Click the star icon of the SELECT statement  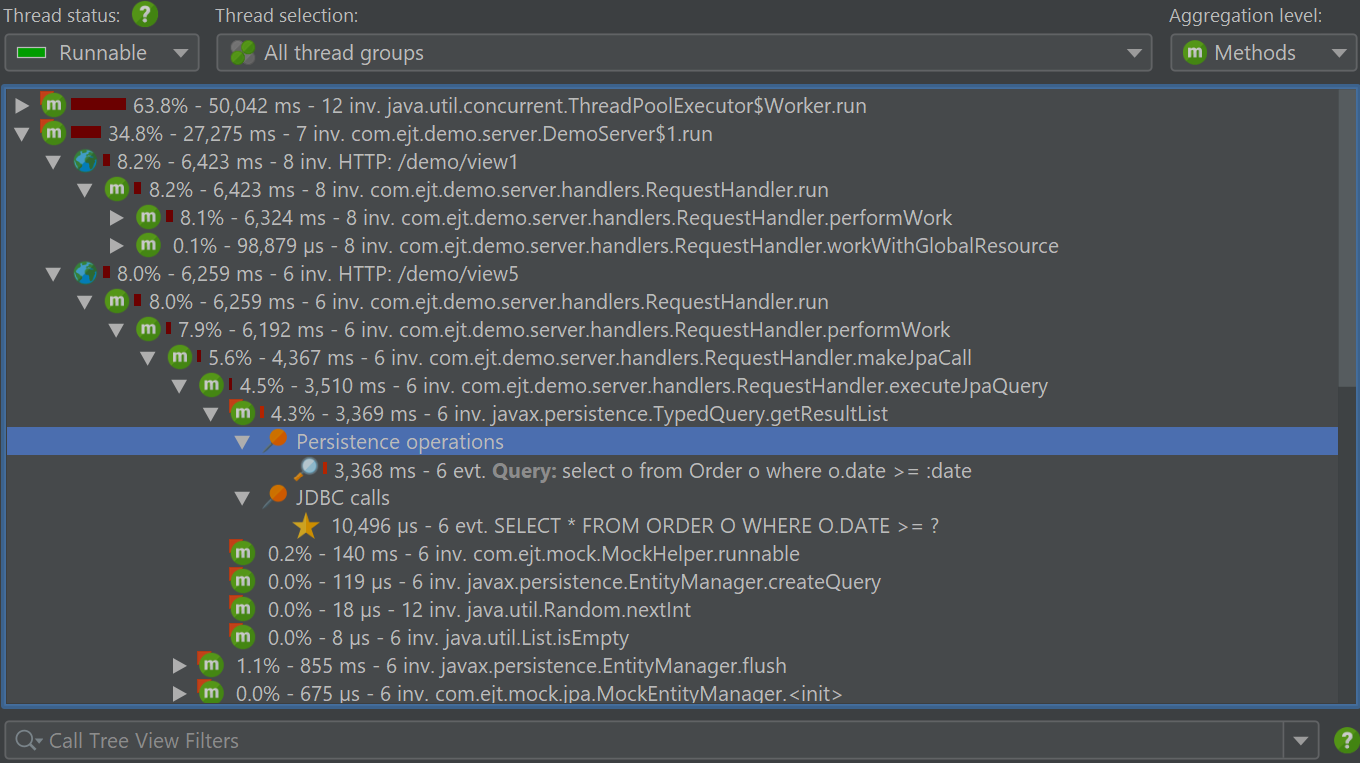(x=306, y=525)
